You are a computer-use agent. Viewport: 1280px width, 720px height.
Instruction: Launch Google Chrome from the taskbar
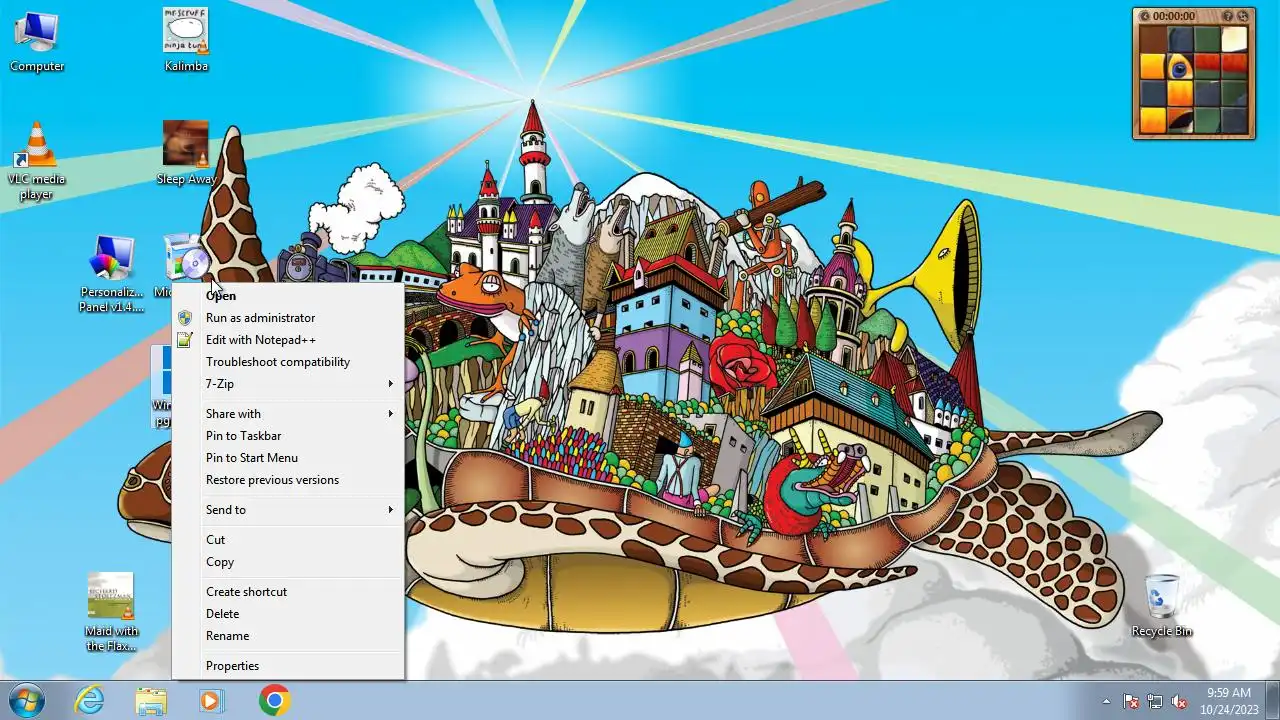[274, 700]
